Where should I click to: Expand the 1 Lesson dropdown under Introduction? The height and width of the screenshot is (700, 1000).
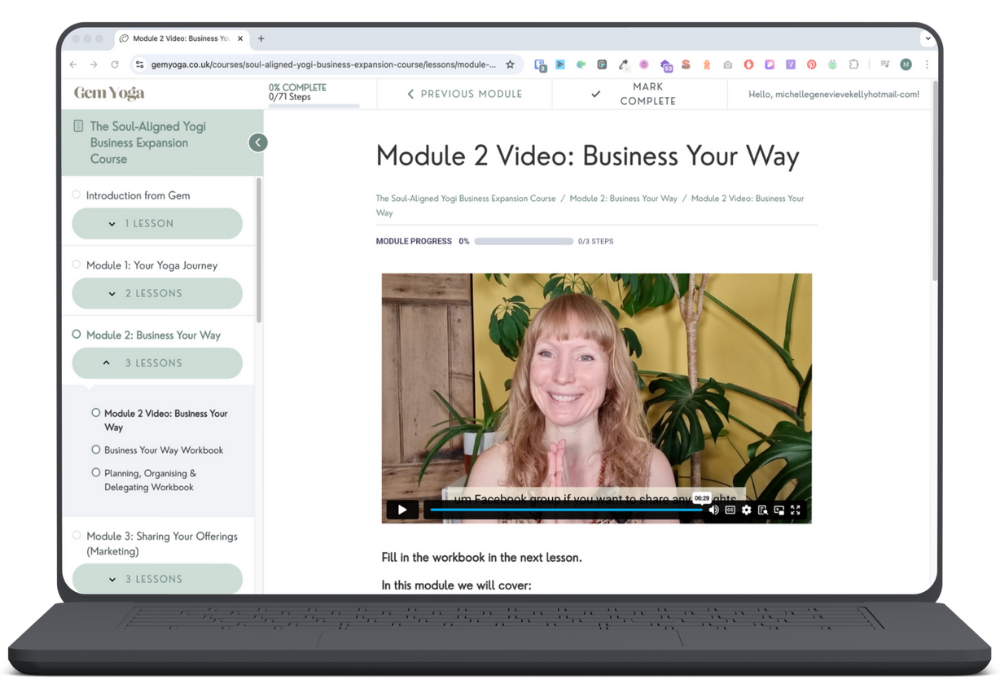pos(157,224)
